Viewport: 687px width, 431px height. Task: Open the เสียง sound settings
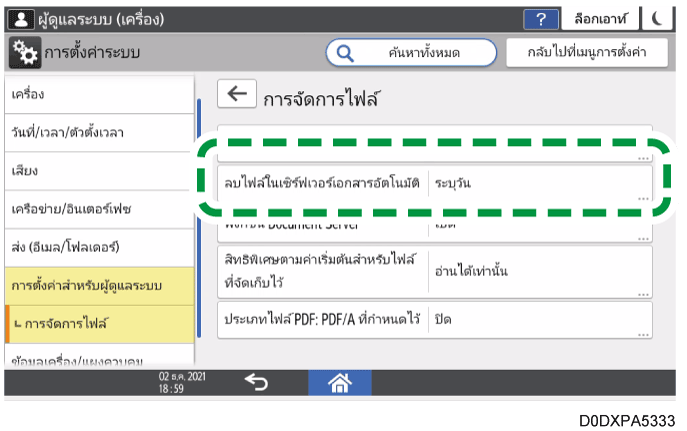[96, 171]
